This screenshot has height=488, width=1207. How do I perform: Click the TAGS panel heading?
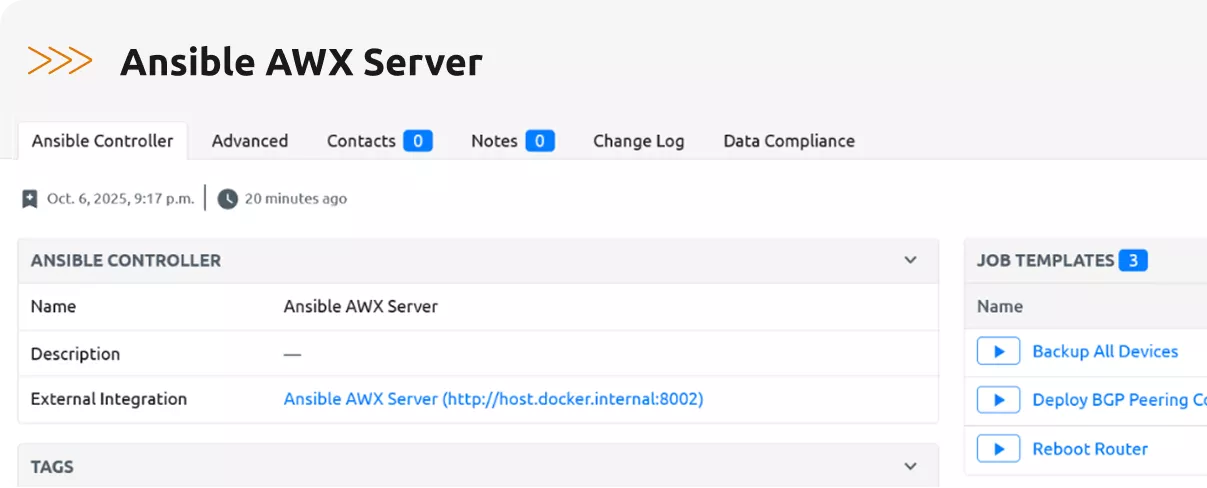pos(52,467)
